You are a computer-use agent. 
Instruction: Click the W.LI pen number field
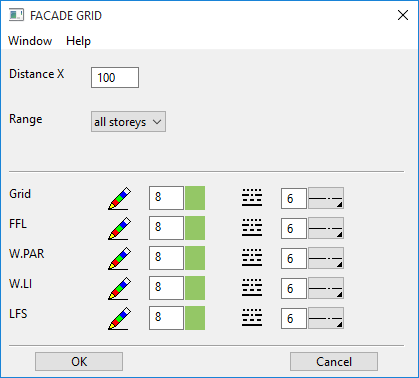(x=166, y=288)
